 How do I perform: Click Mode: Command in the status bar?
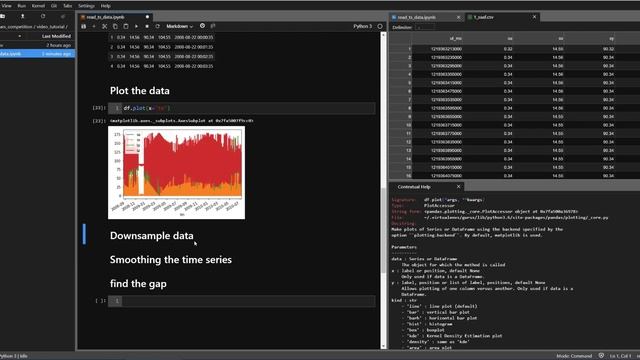pos(574,356)
